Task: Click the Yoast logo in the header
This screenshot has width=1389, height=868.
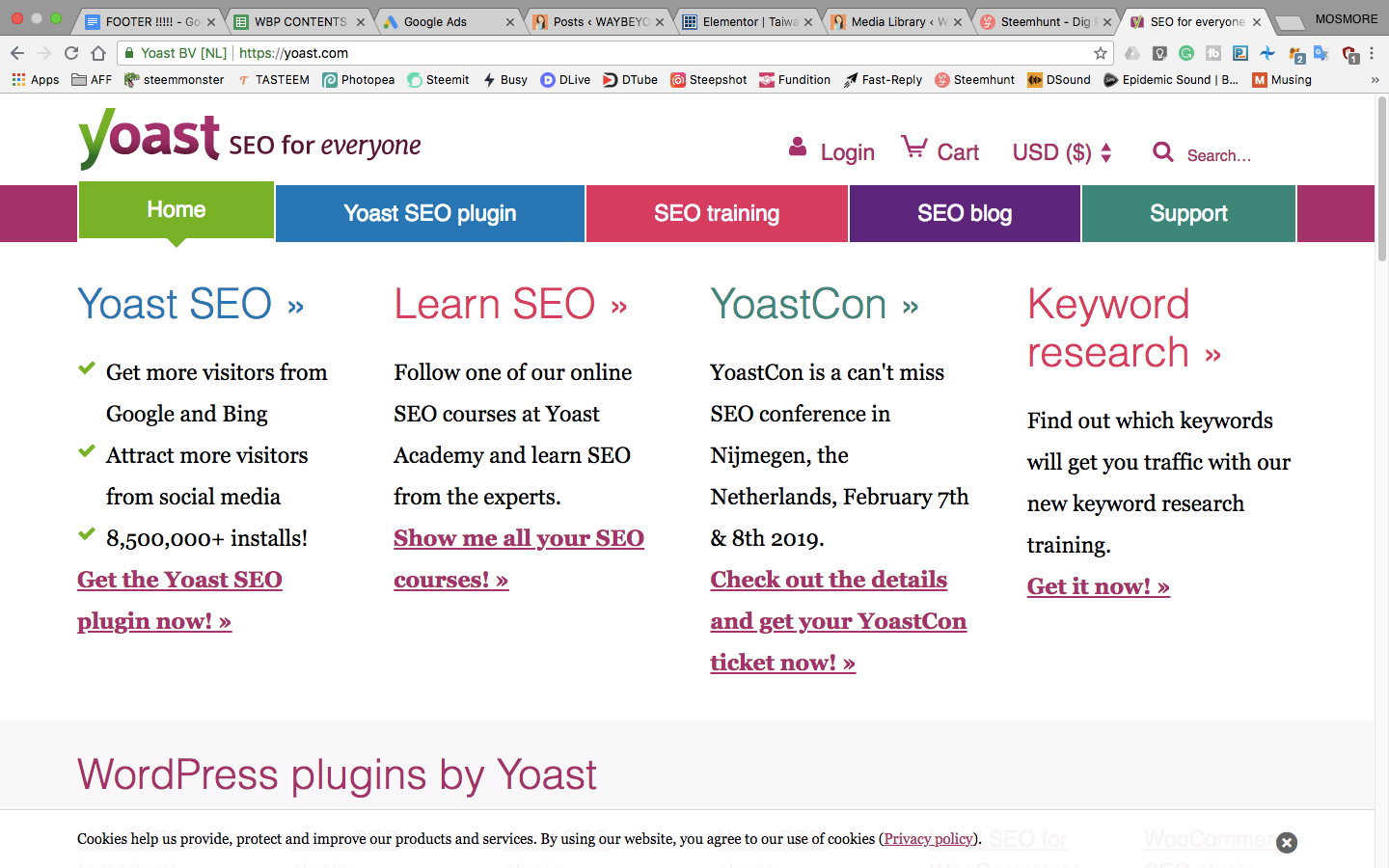Action: point(249,139)
